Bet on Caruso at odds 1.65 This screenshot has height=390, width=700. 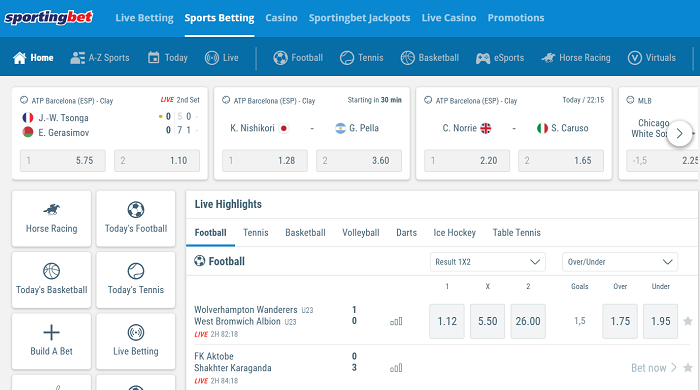tap(561, 161)
